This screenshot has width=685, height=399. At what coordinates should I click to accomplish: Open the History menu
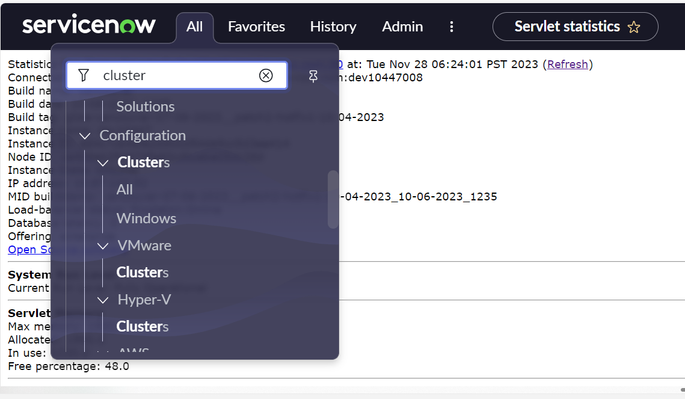pos(333,27)
